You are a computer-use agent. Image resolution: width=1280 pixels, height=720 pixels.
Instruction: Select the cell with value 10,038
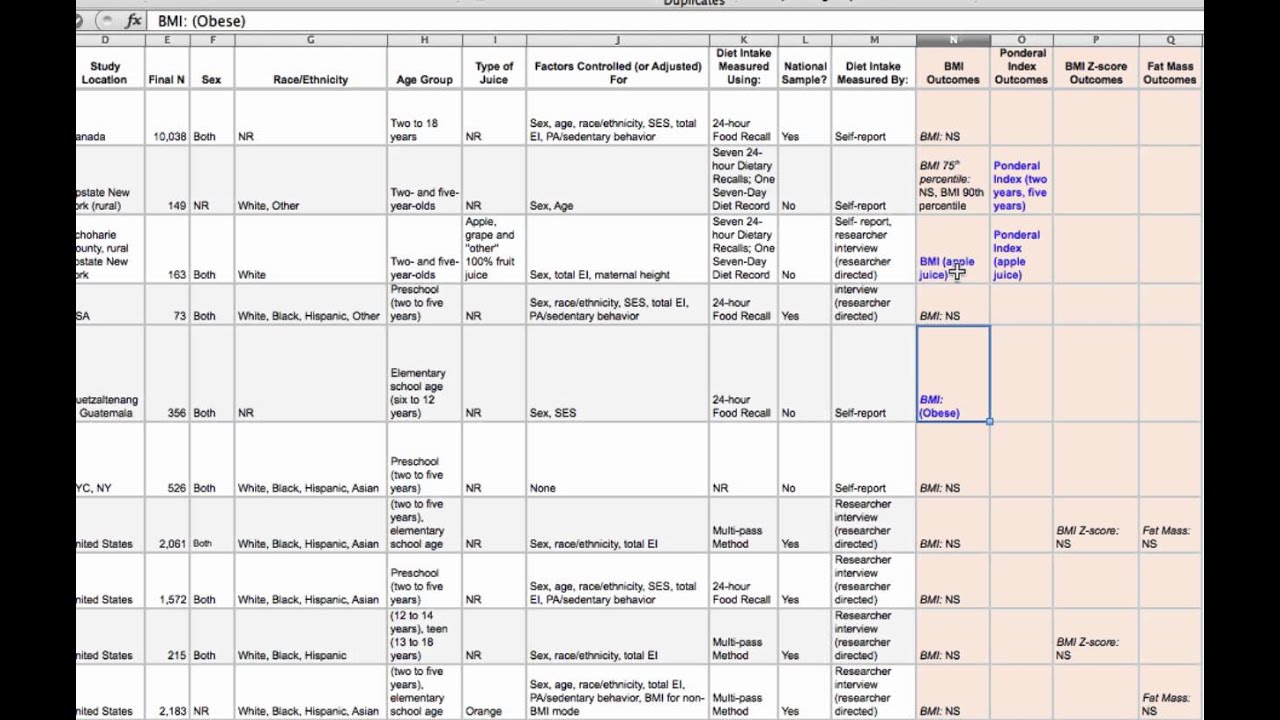pos(167,118)
